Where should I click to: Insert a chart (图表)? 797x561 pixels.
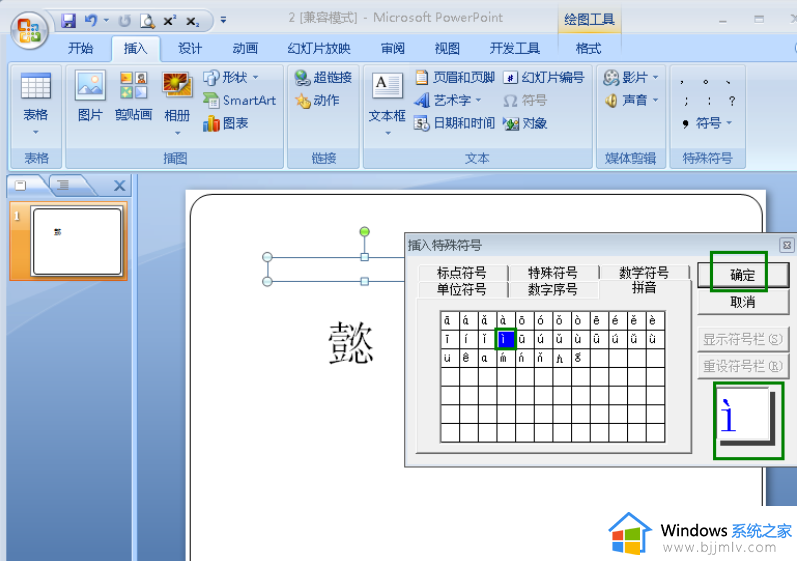click(226, 123)
